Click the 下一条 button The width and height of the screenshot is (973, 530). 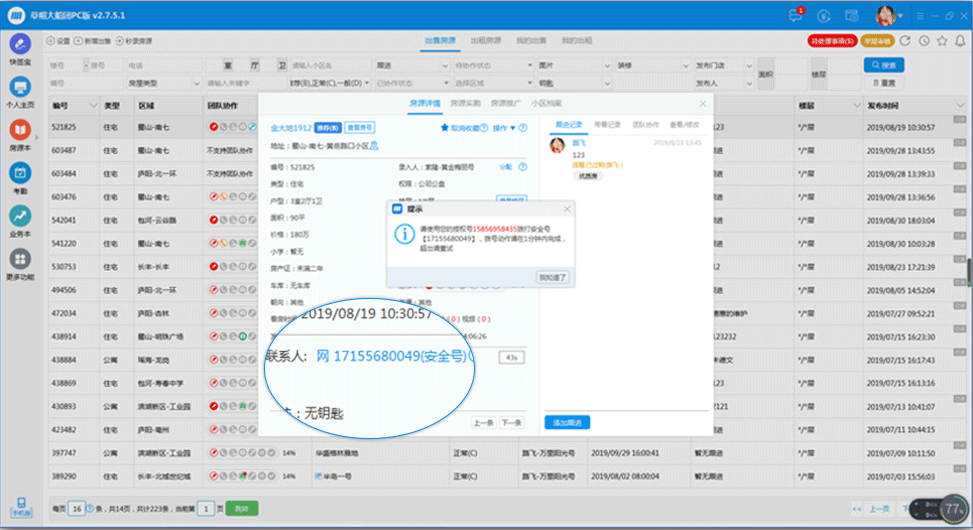click(511, 423)
